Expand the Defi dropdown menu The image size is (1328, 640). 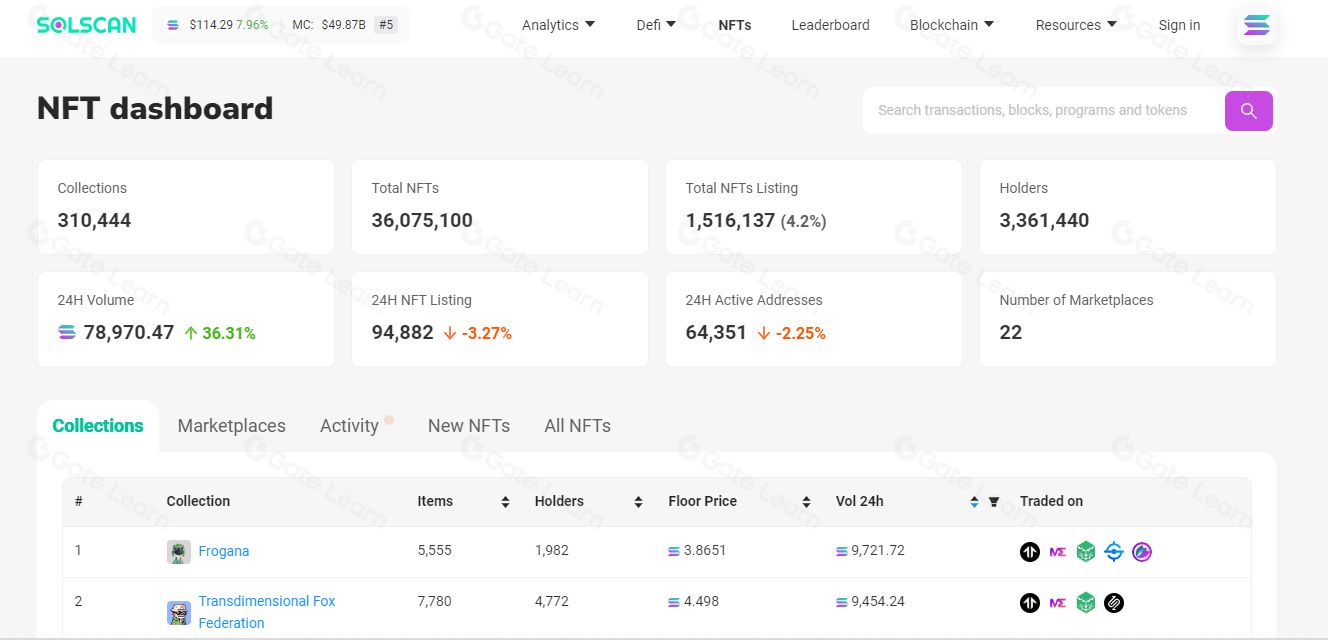pos(656,25)
